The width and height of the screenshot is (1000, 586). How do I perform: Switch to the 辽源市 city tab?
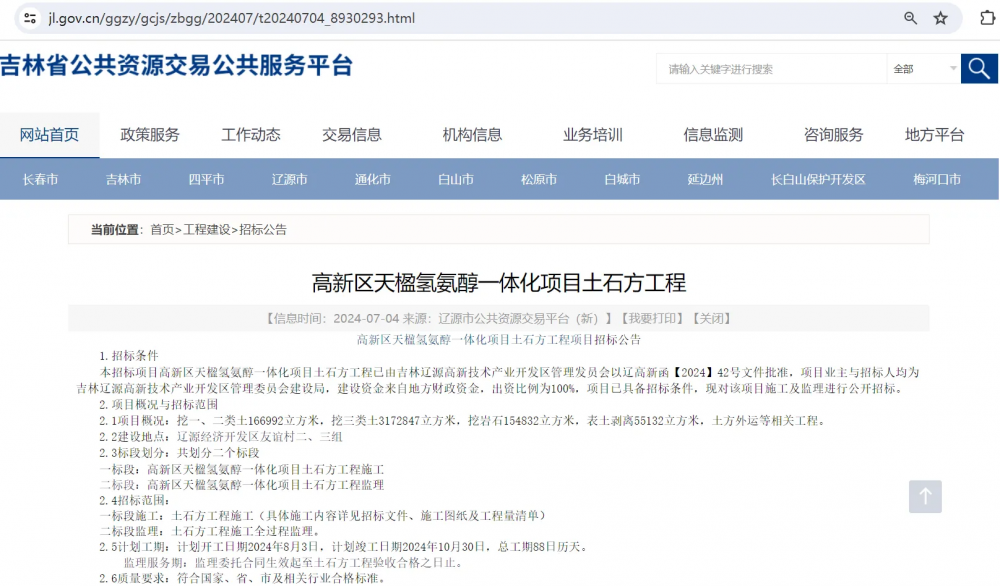click(289, 178)
